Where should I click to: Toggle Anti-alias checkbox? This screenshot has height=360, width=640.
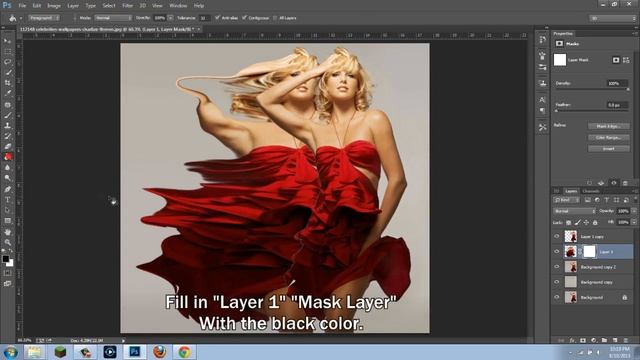click(x=218, y=18)
